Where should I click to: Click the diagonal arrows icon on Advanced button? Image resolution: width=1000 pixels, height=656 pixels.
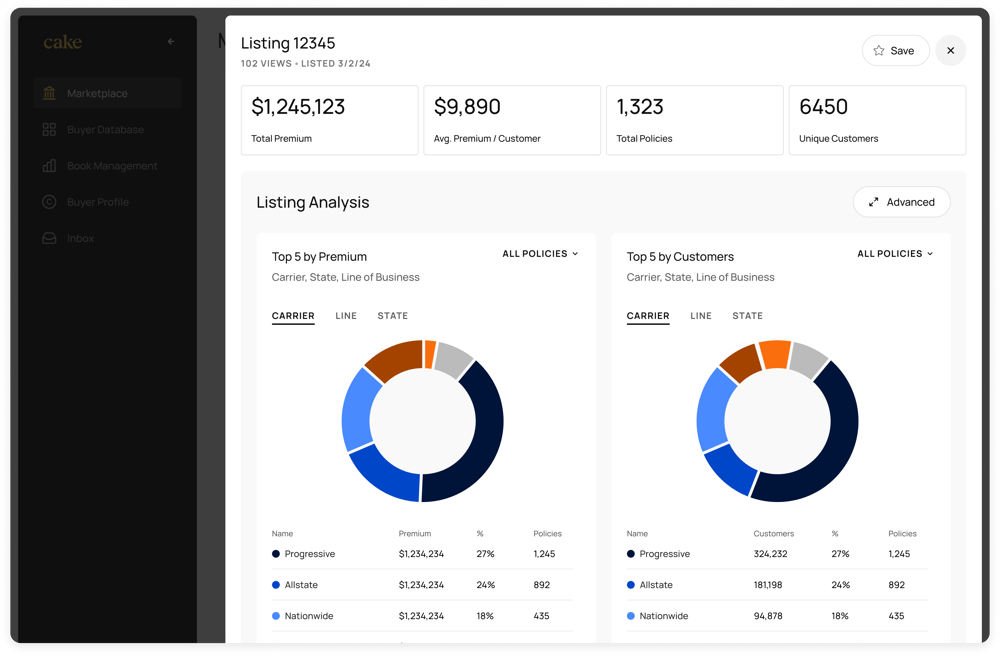click(x=872, y=201)
